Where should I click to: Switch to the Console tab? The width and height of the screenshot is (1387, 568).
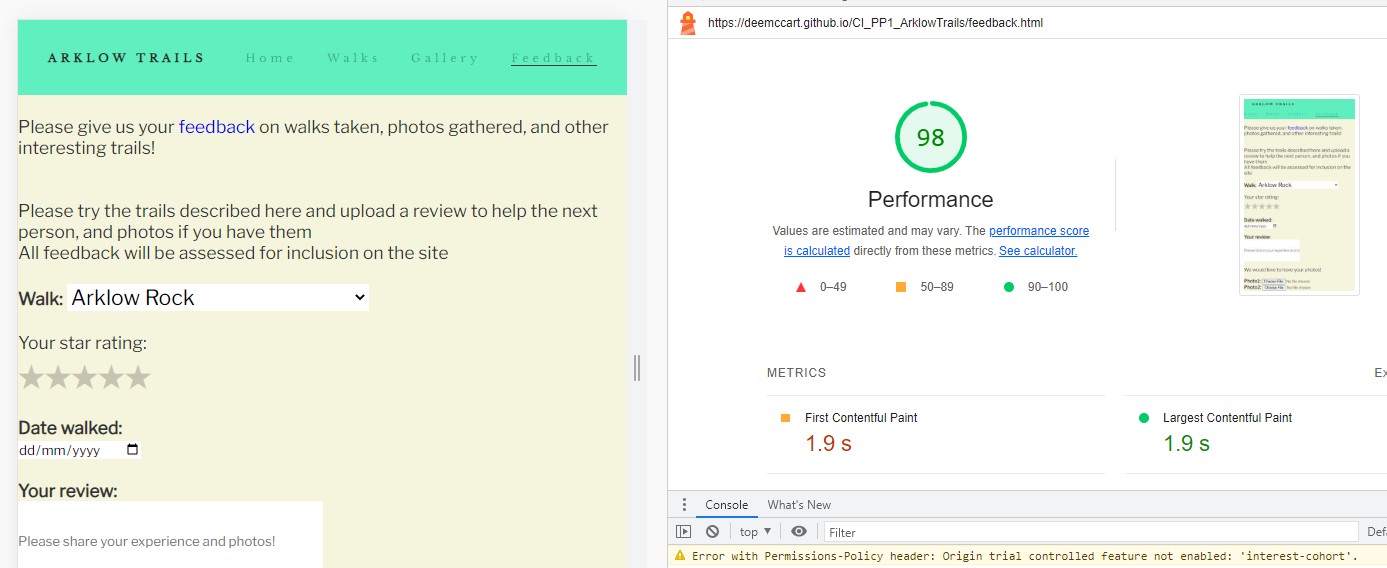coord(726,505)
